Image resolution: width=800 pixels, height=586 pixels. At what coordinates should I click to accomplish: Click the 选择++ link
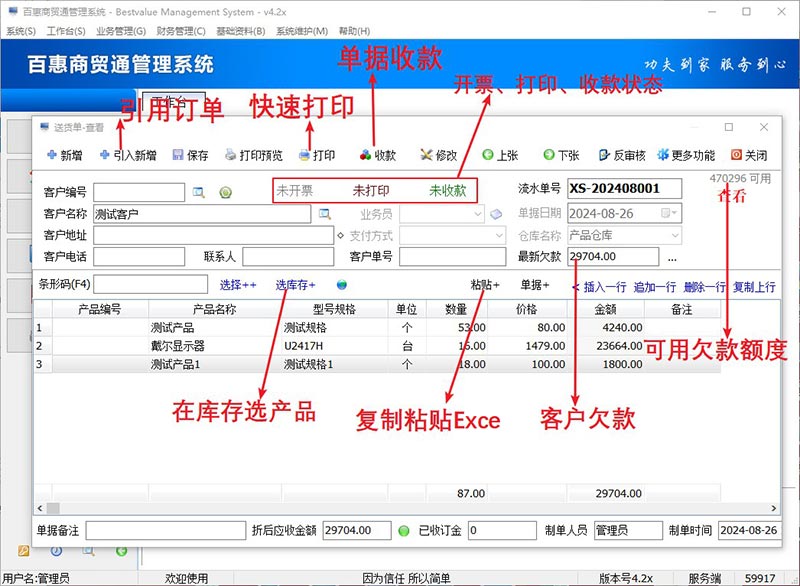click(x=238, y=285)
